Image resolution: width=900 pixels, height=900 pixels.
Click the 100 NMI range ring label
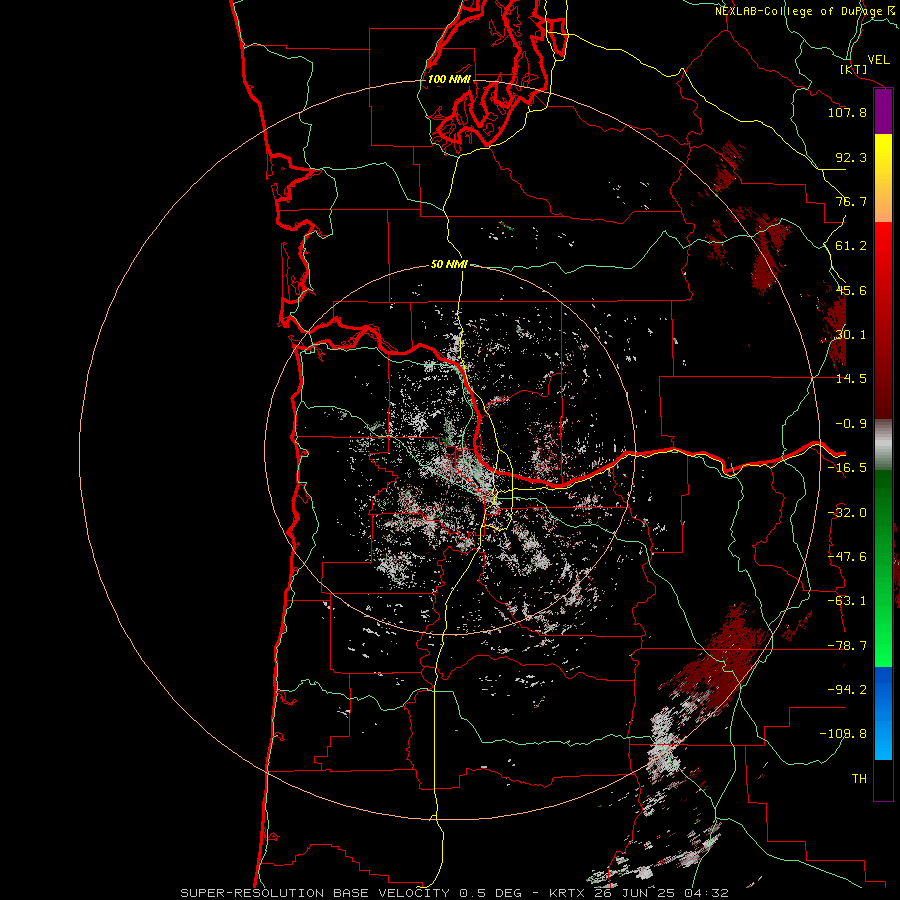(x=449, y=79)
